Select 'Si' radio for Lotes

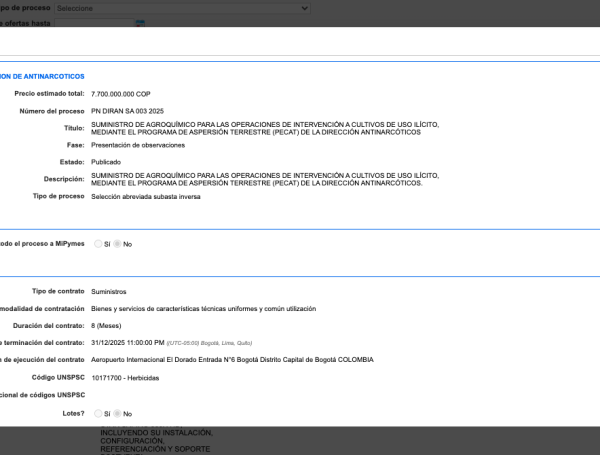[98, 413]
